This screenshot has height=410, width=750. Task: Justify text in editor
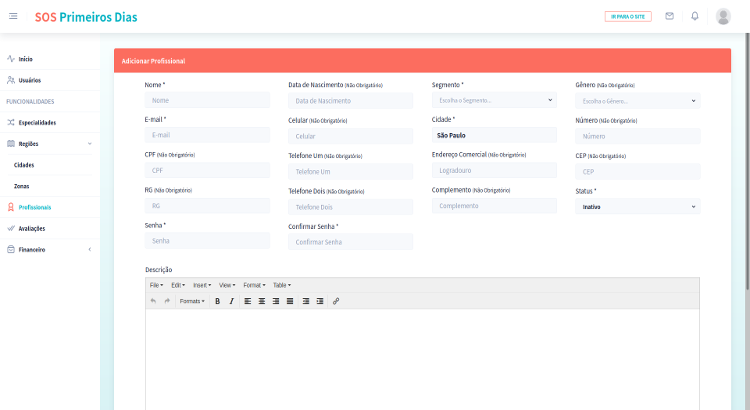[290, 301]
